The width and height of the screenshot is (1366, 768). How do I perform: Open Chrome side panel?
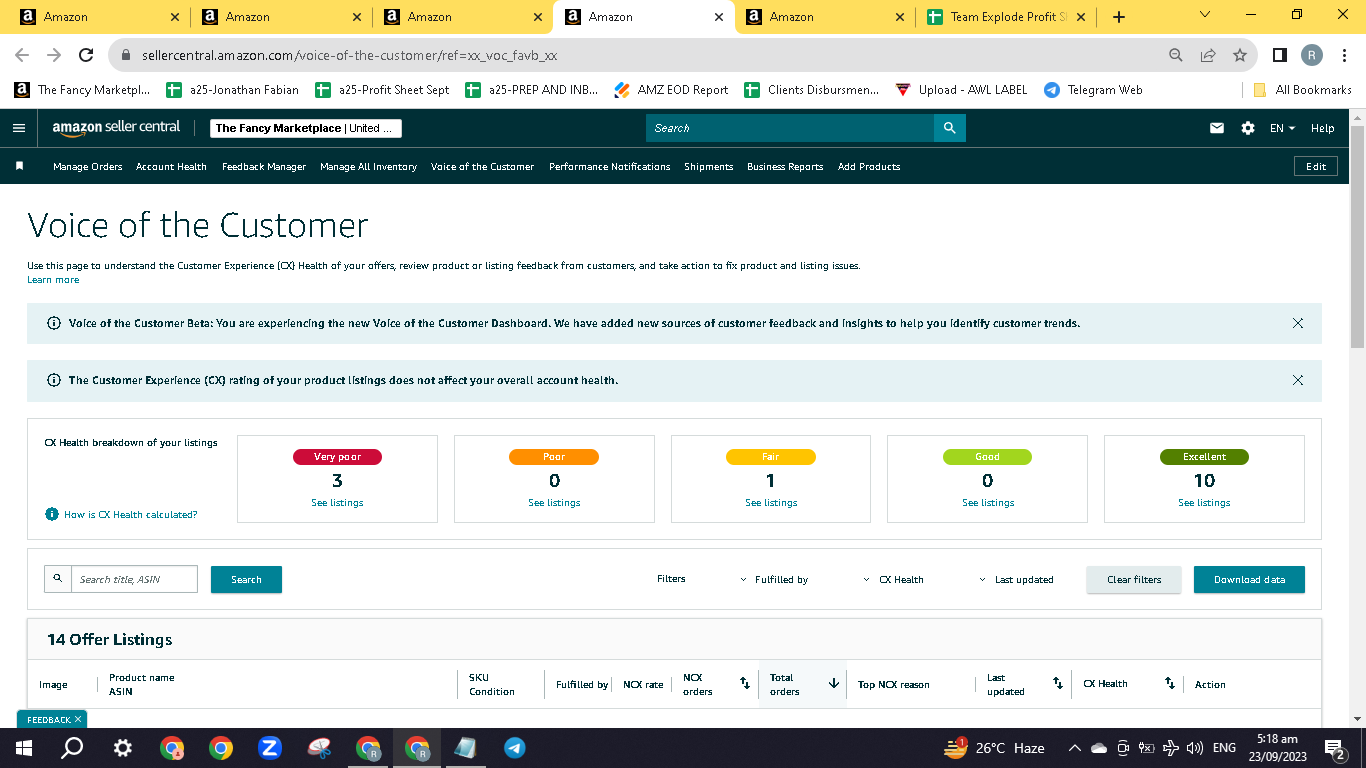(x=1280, y=55)
